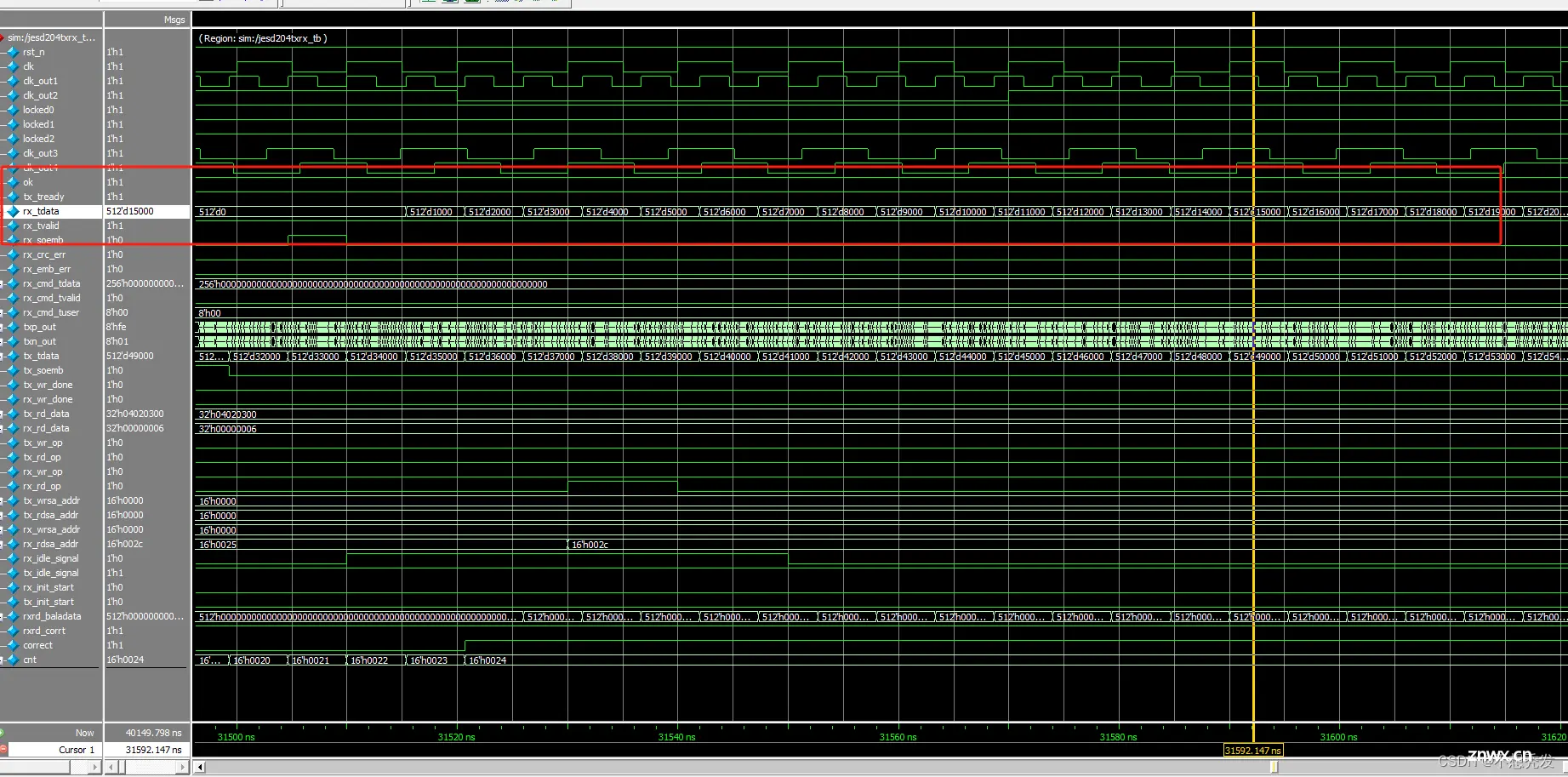Click the yellow cursor time flag
The width and height of the screenshot is (1568, 777).
1253,751
